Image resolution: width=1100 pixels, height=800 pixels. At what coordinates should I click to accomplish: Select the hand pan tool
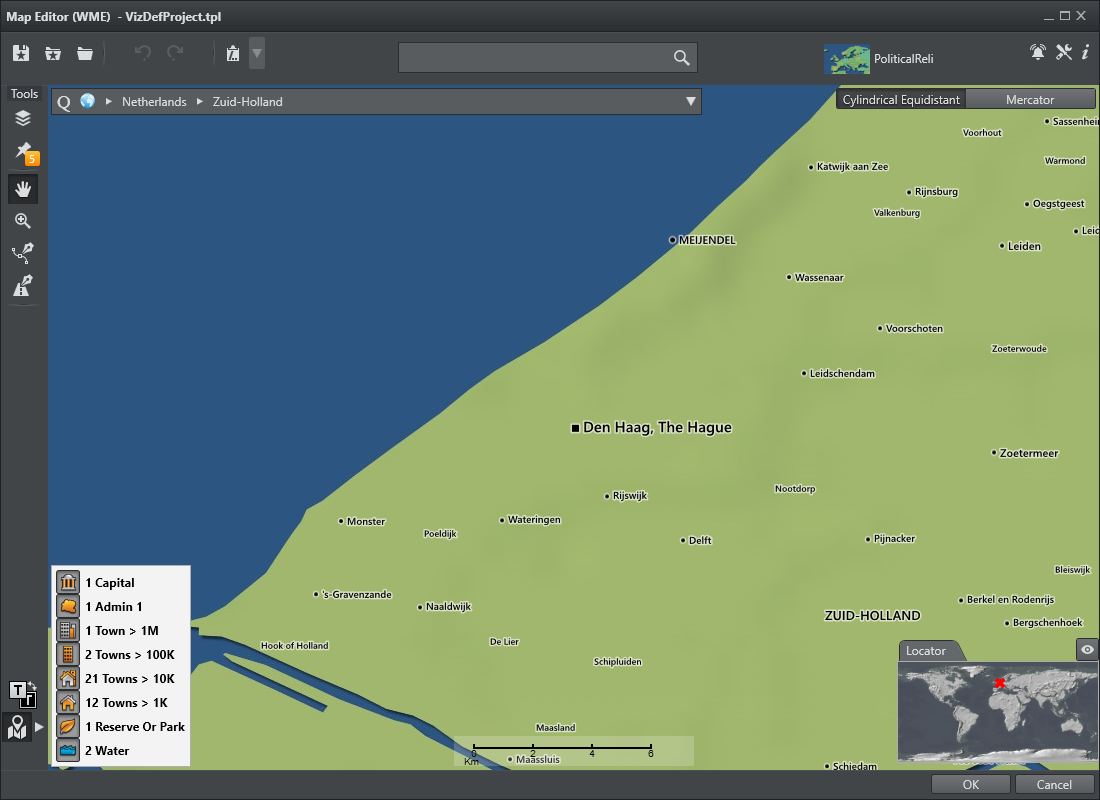[x=23, y=188]
